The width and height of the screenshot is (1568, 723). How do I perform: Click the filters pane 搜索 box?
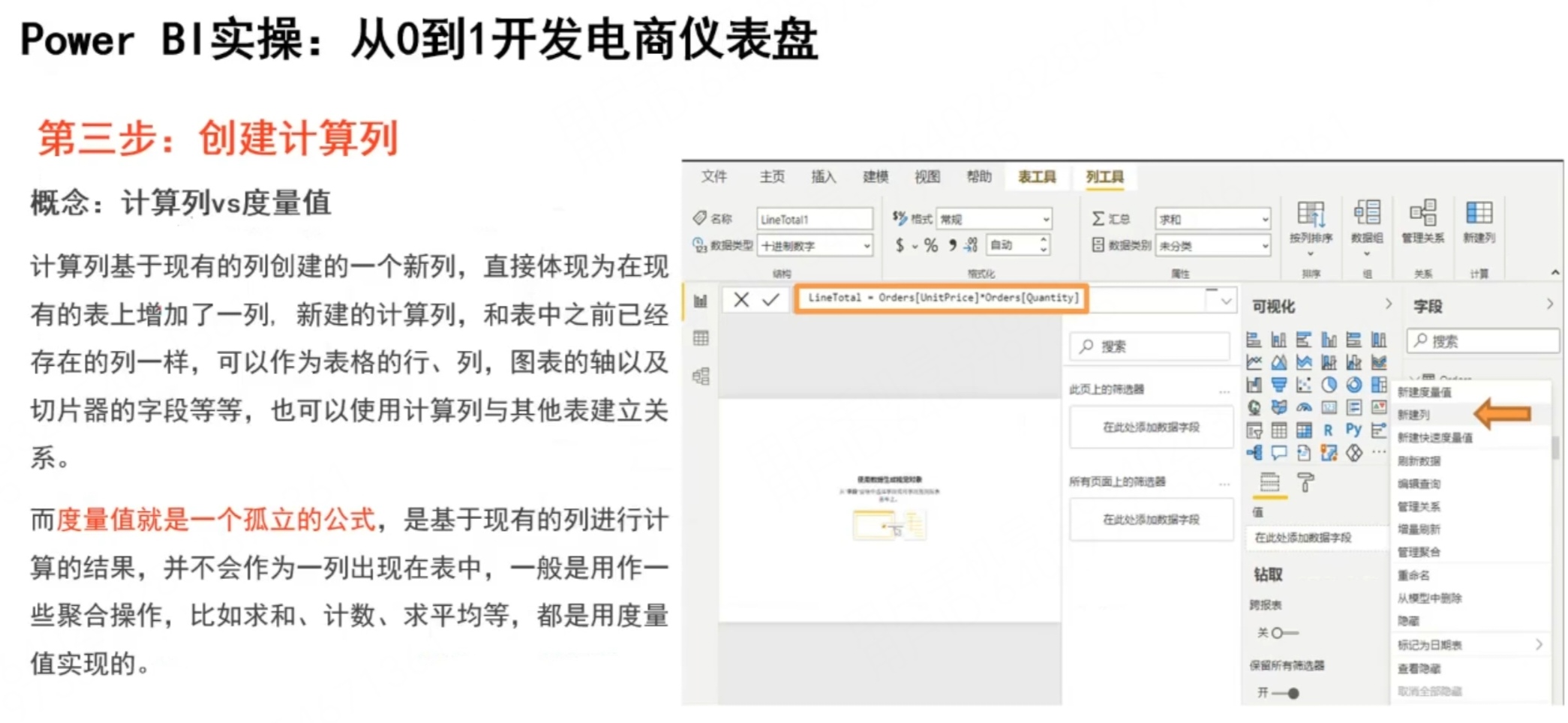coord(1150,346)
